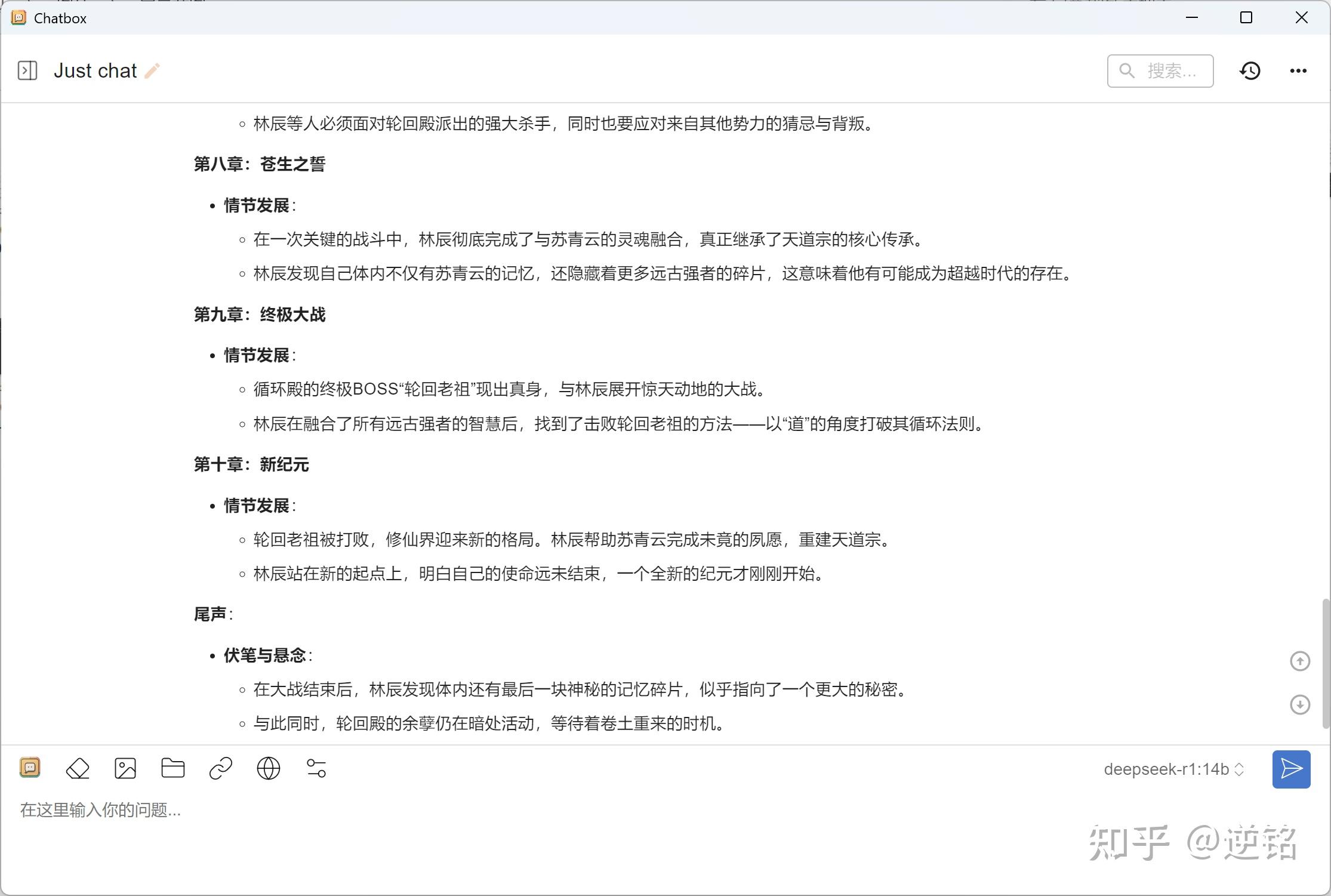Toggle web browsing globe icon

click(x=269, y=768)
